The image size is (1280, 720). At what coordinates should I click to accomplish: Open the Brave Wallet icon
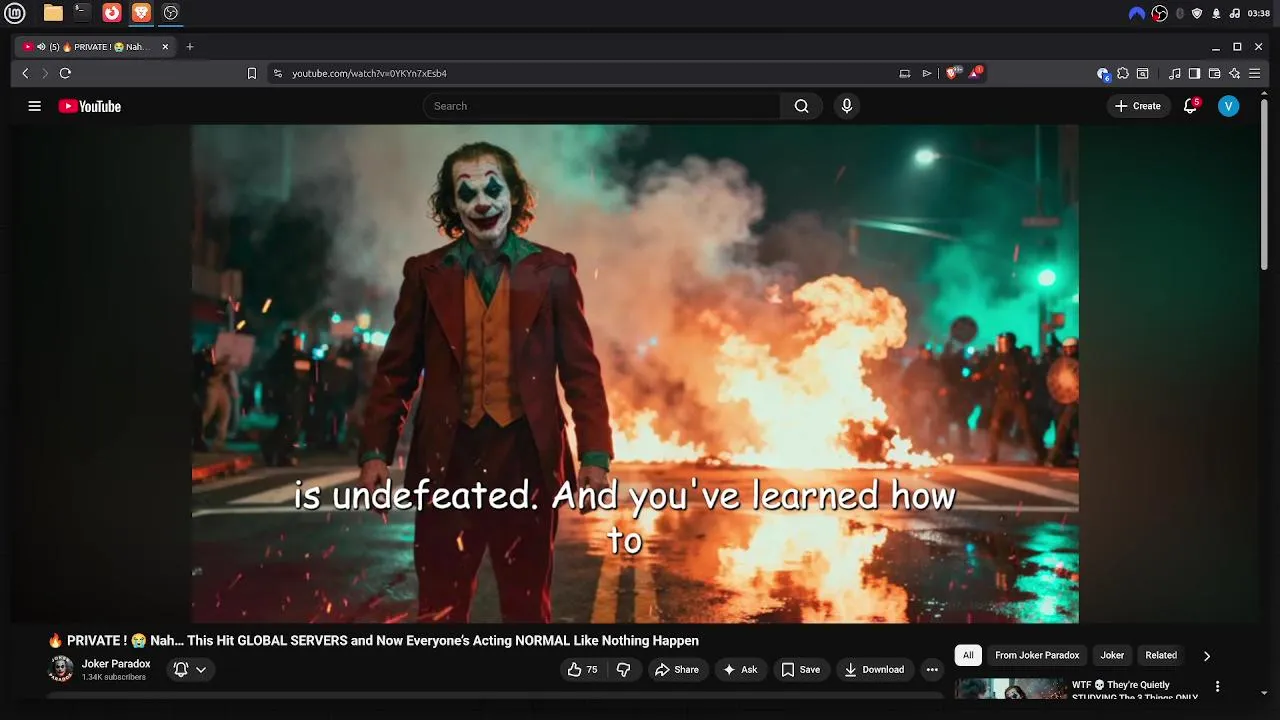1214,73
